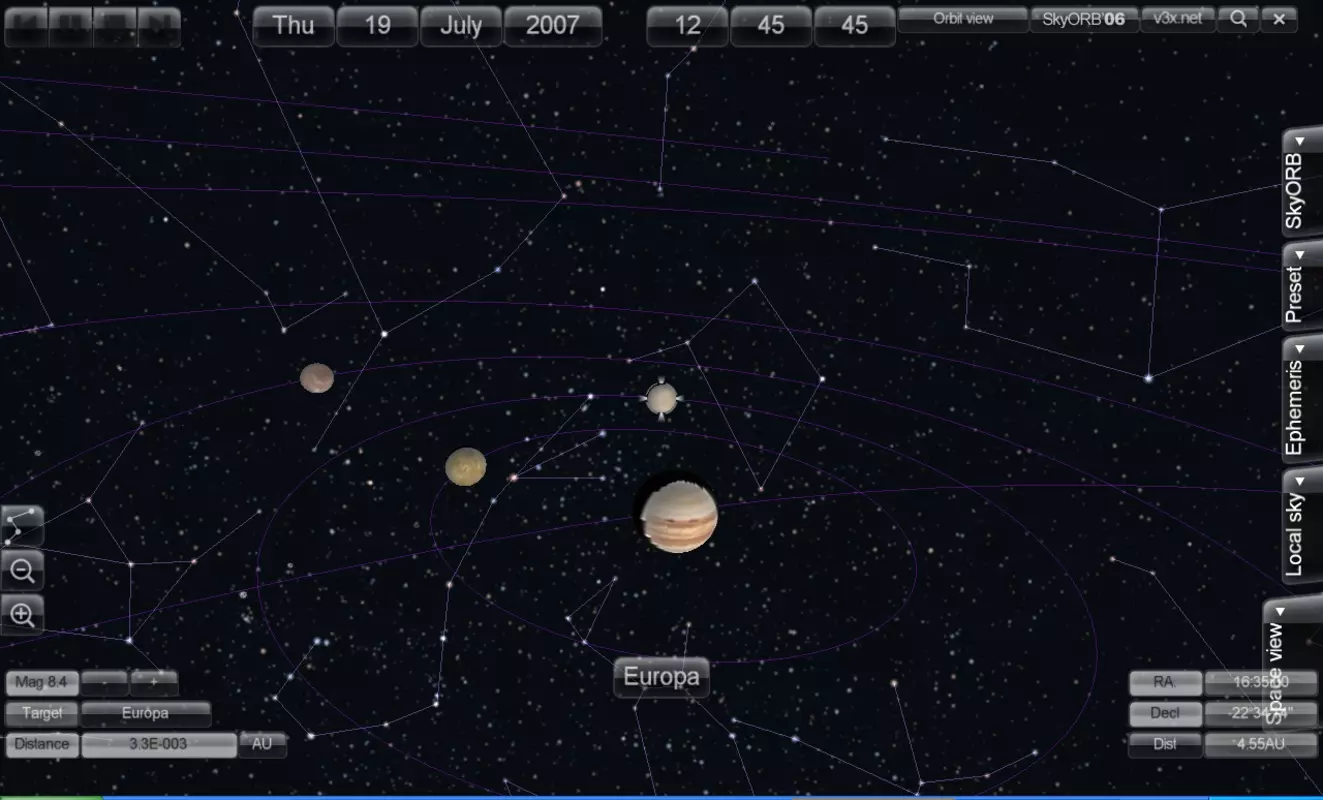Select the highlighted Europa moon

tap(660, 398)
